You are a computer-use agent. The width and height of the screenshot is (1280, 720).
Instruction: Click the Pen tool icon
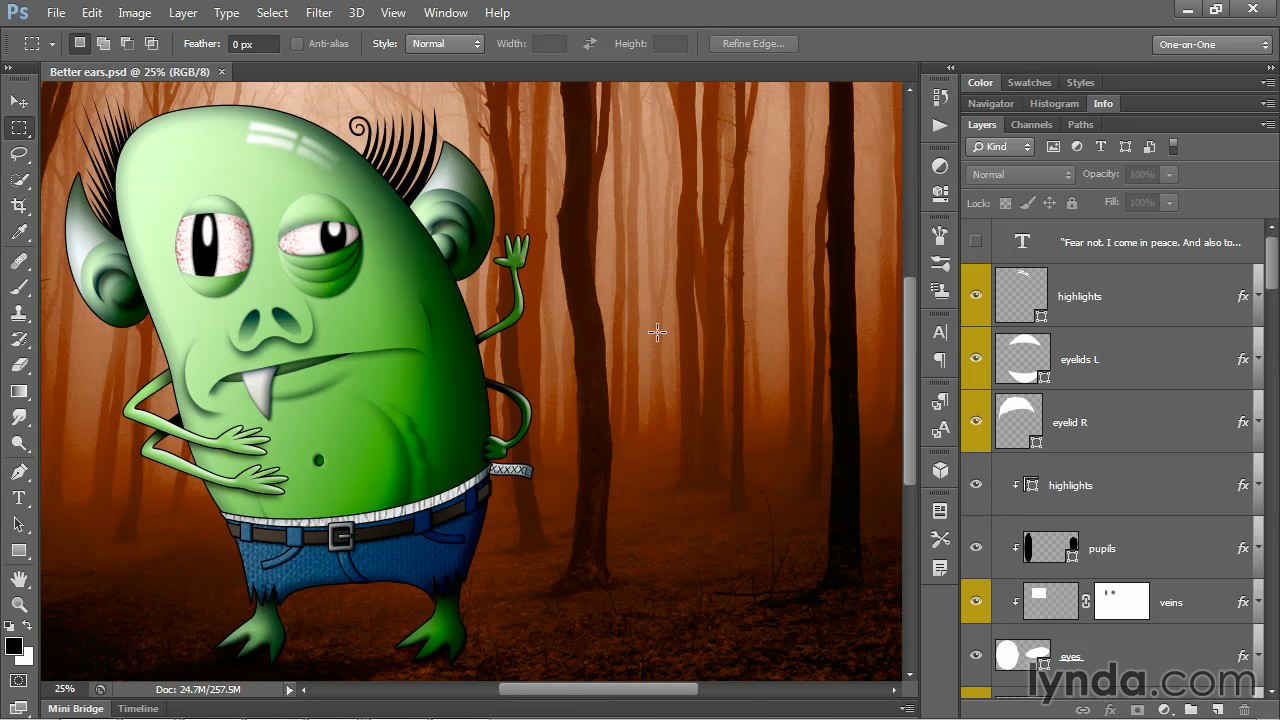(x=19, y=472)
